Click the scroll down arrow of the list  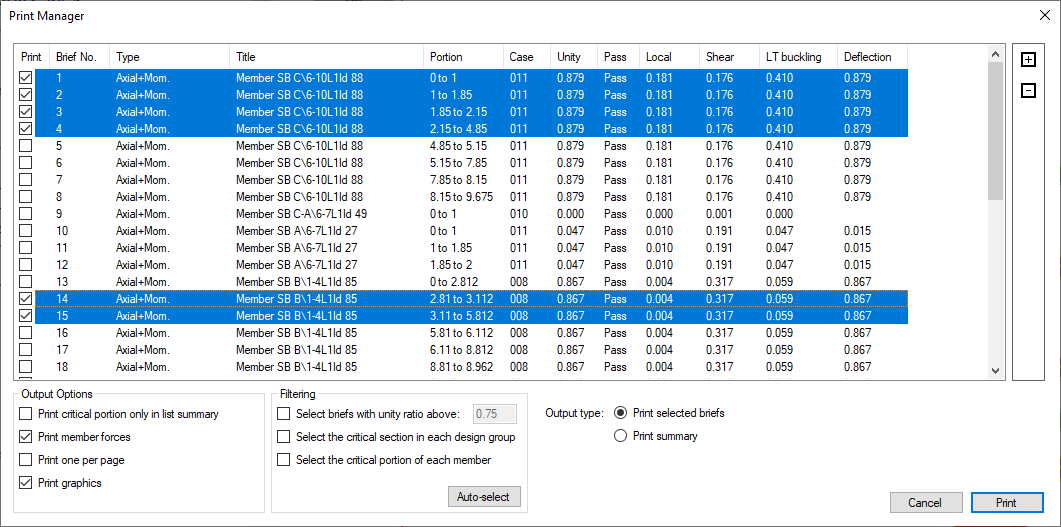pos(995,370)
